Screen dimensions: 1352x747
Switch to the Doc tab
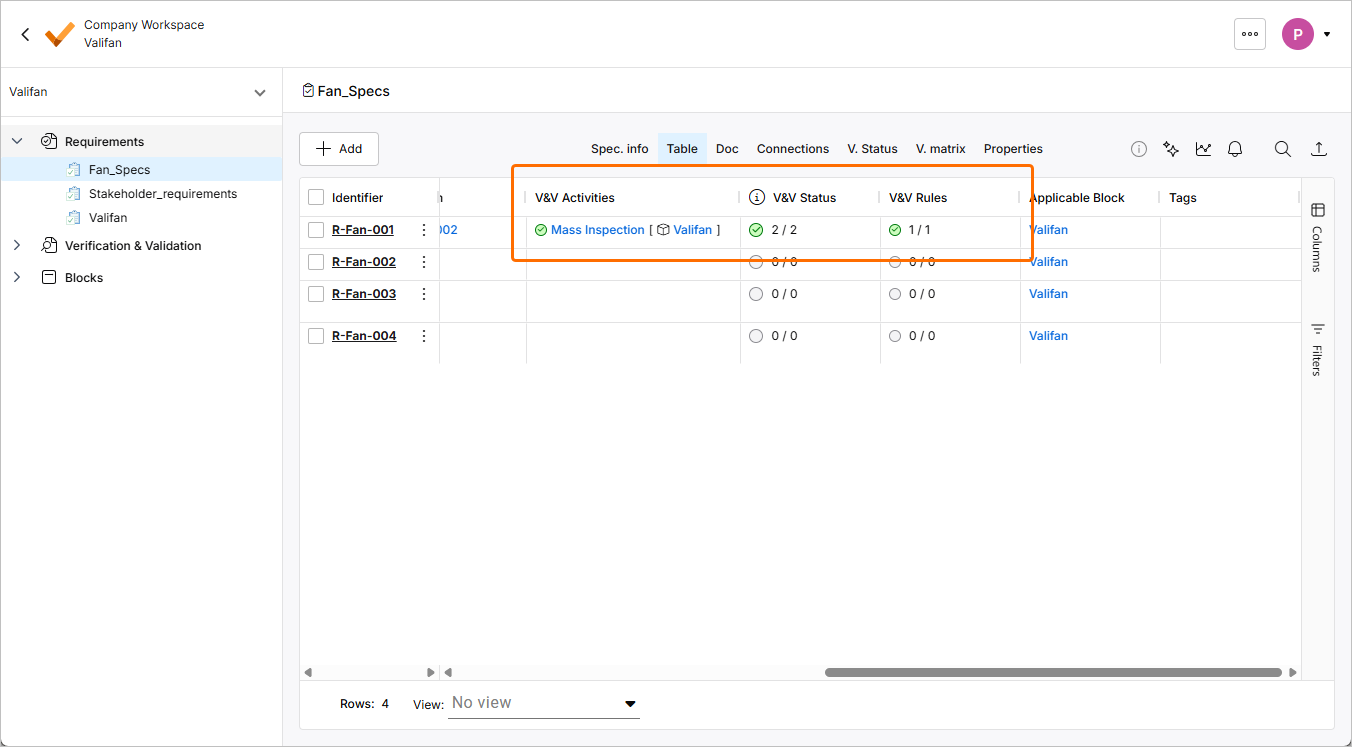pos(727,149)
